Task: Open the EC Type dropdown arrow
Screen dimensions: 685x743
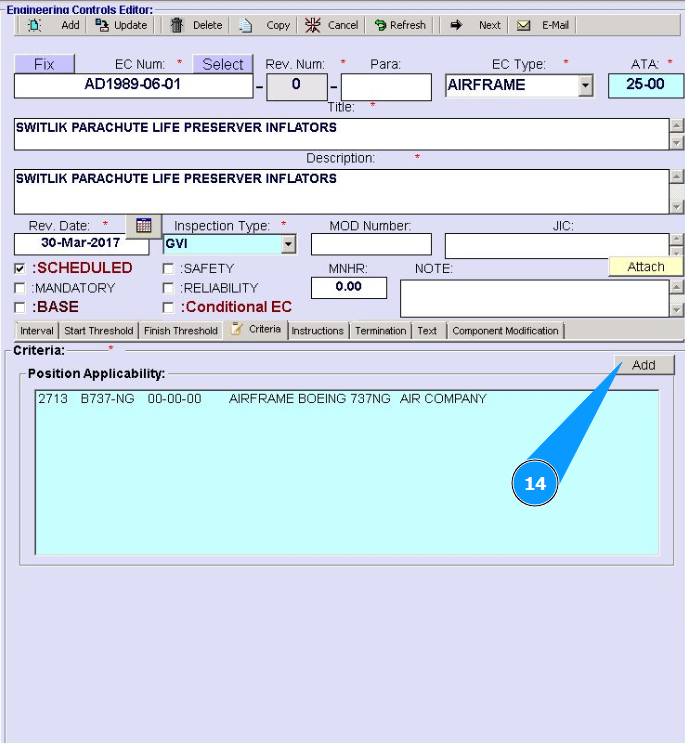Action: pos(586,86)
